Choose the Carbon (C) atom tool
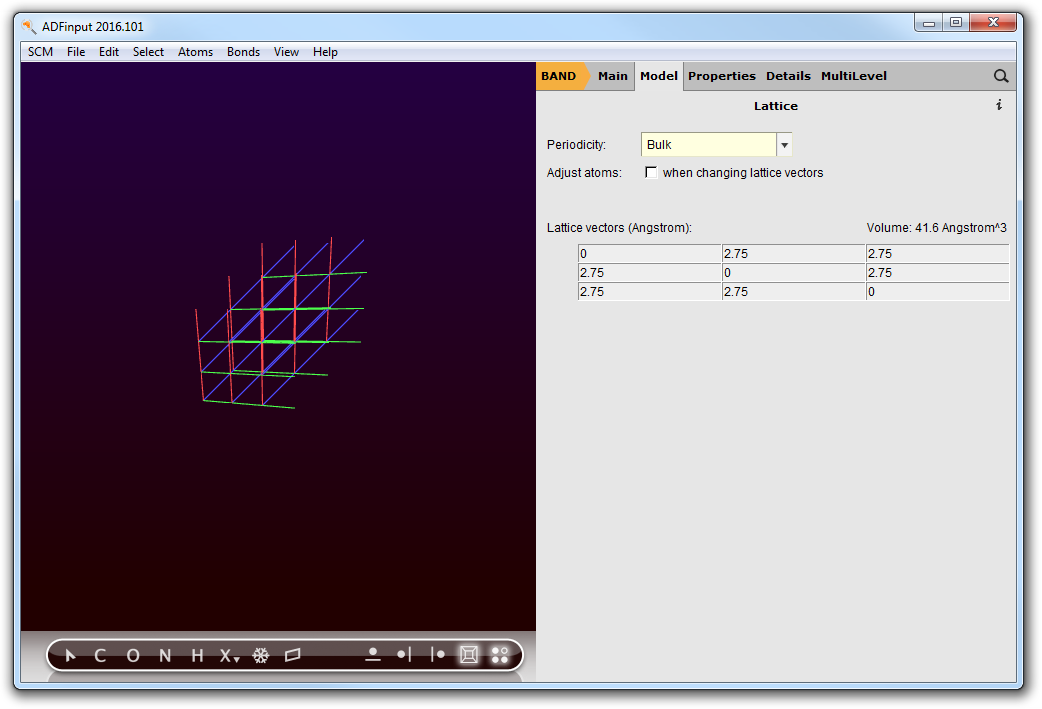 (100, 656)
